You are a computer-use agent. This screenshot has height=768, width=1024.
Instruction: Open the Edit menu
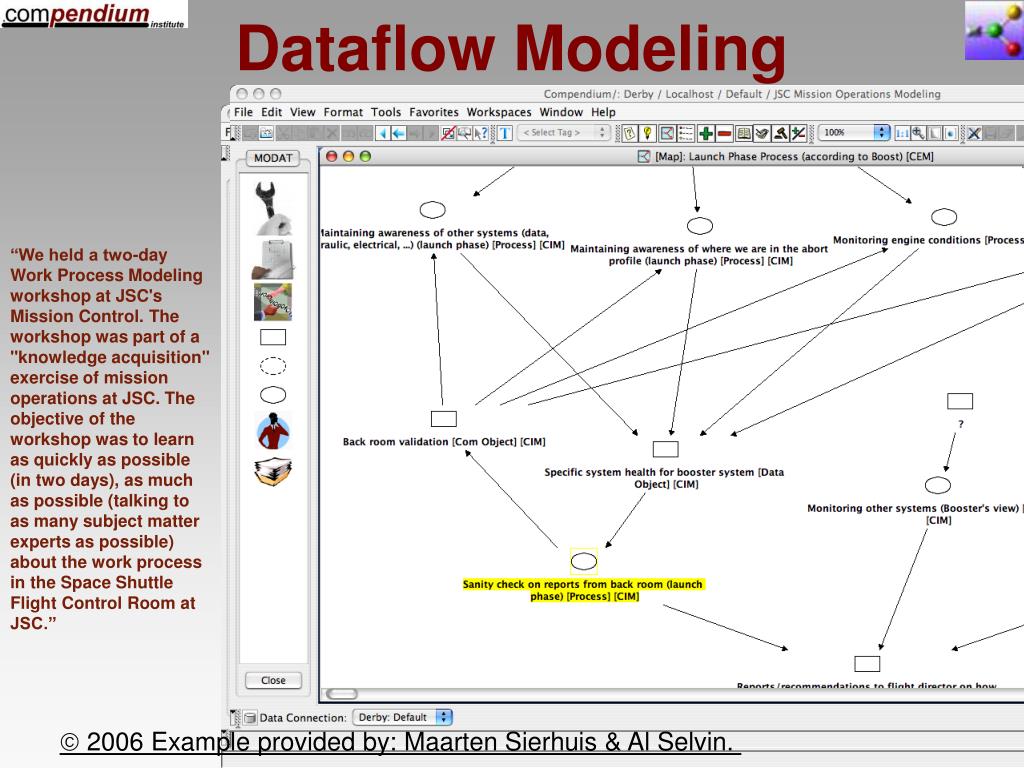272,112
